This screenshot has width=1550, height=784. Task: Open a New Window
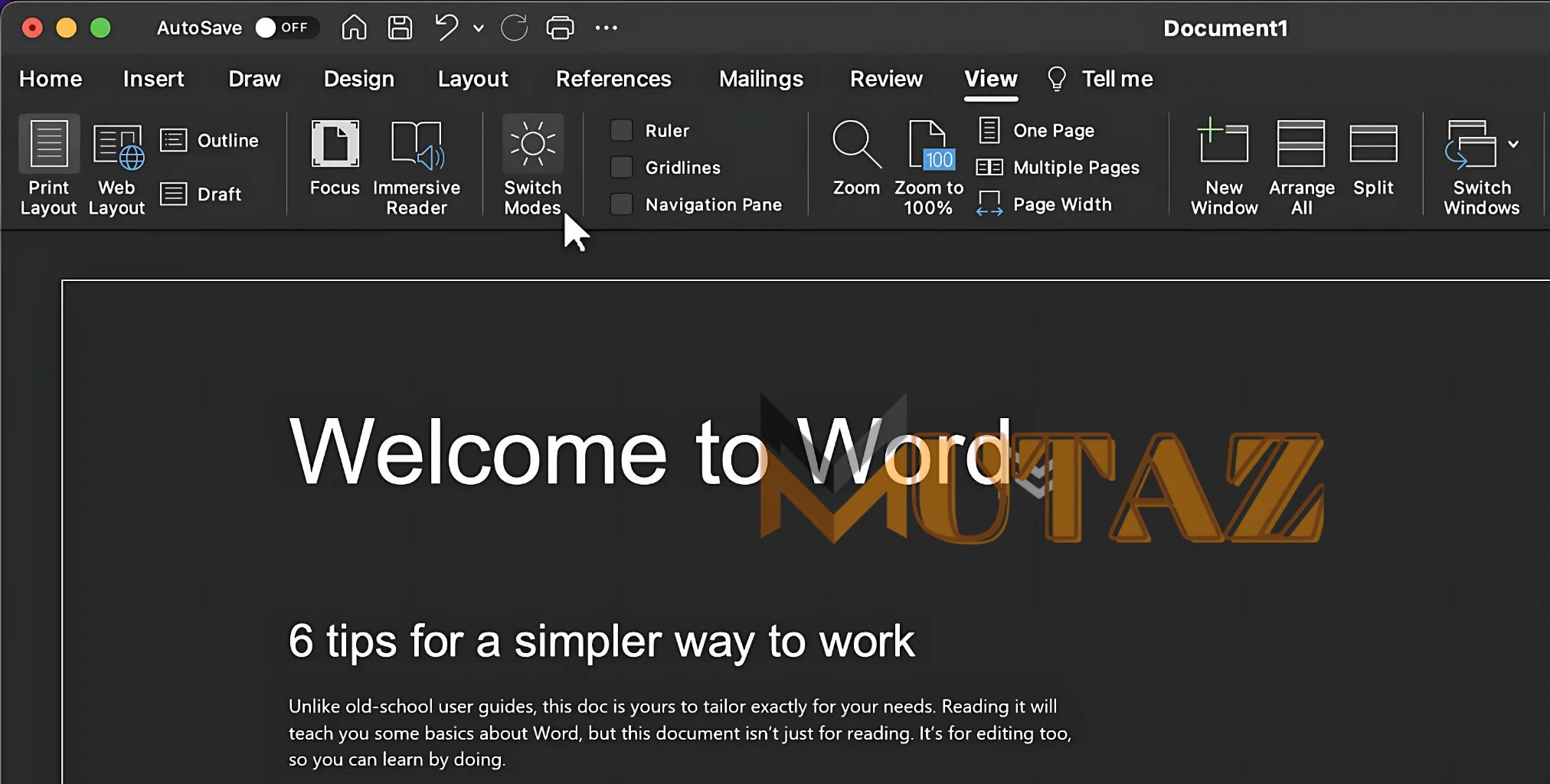click(x=1224, y=167)
